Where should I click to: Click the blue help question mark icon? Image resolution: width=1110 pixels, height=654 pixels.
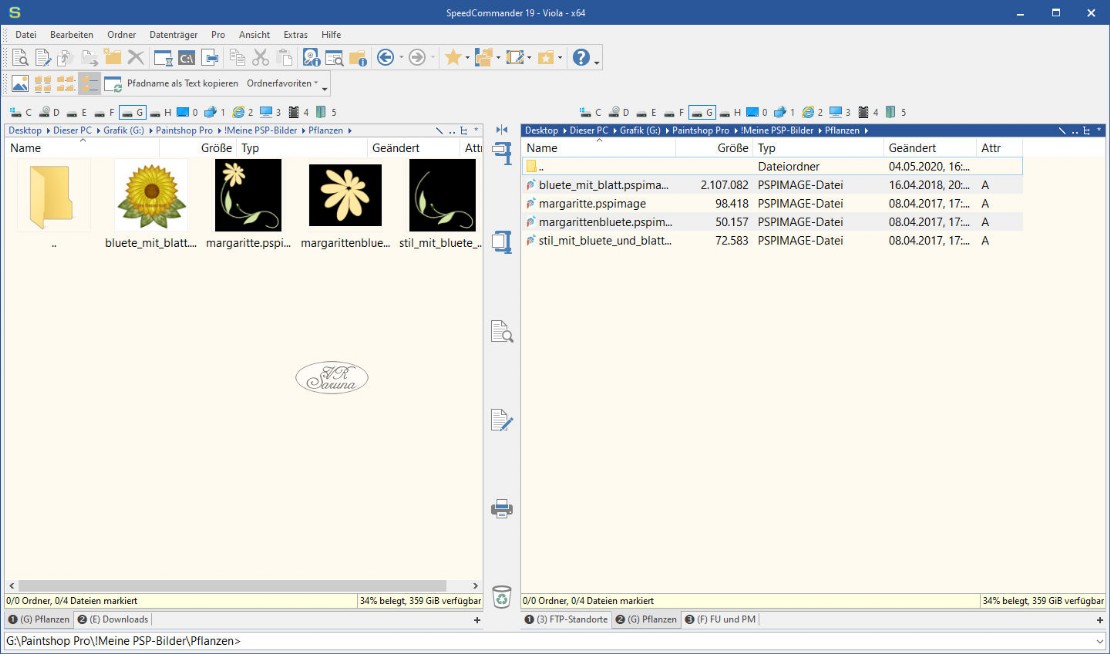point(581,58)
